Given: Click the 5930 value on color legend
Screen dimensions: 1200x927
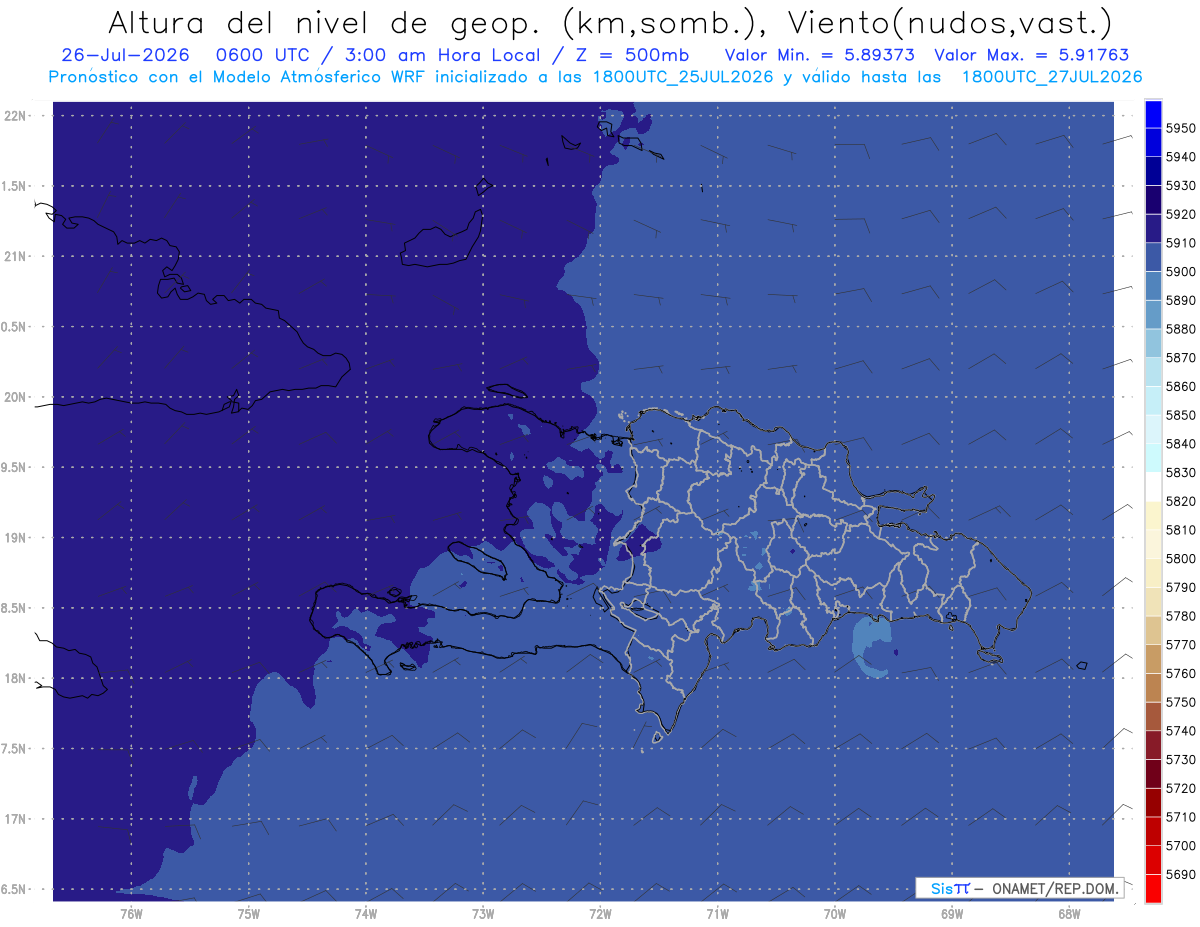Looking at the screenshot, I should pos(1181,186).
